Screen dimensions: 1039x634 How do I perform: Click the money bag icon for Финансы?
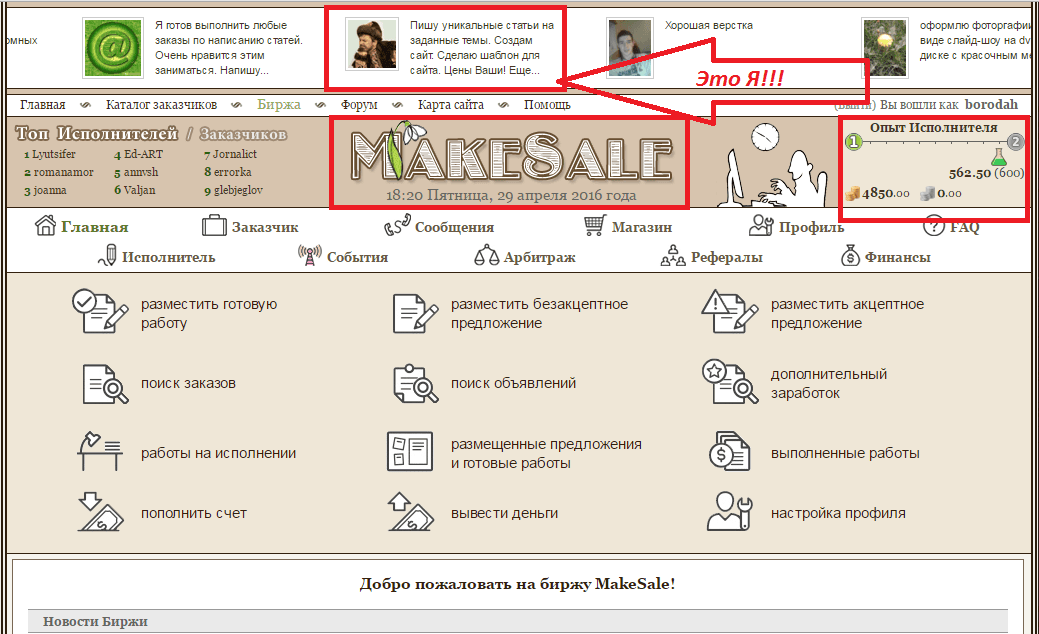point(850,256)
